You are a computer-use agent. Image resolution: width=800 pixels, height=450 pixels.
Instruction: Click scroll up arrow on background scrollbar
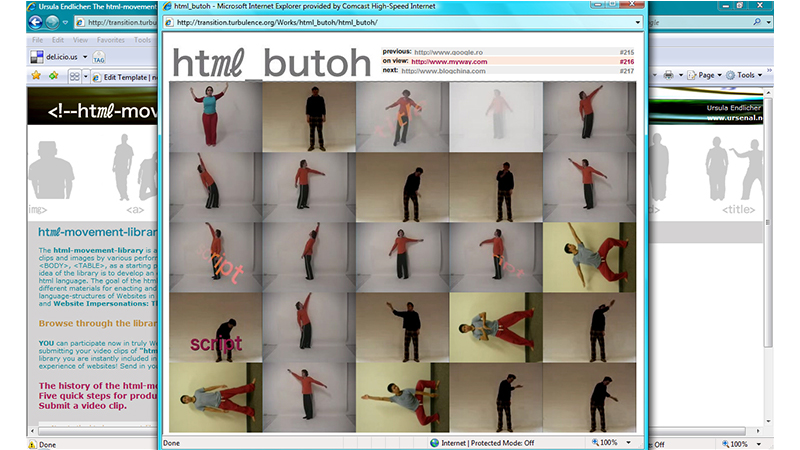point(768,92)
